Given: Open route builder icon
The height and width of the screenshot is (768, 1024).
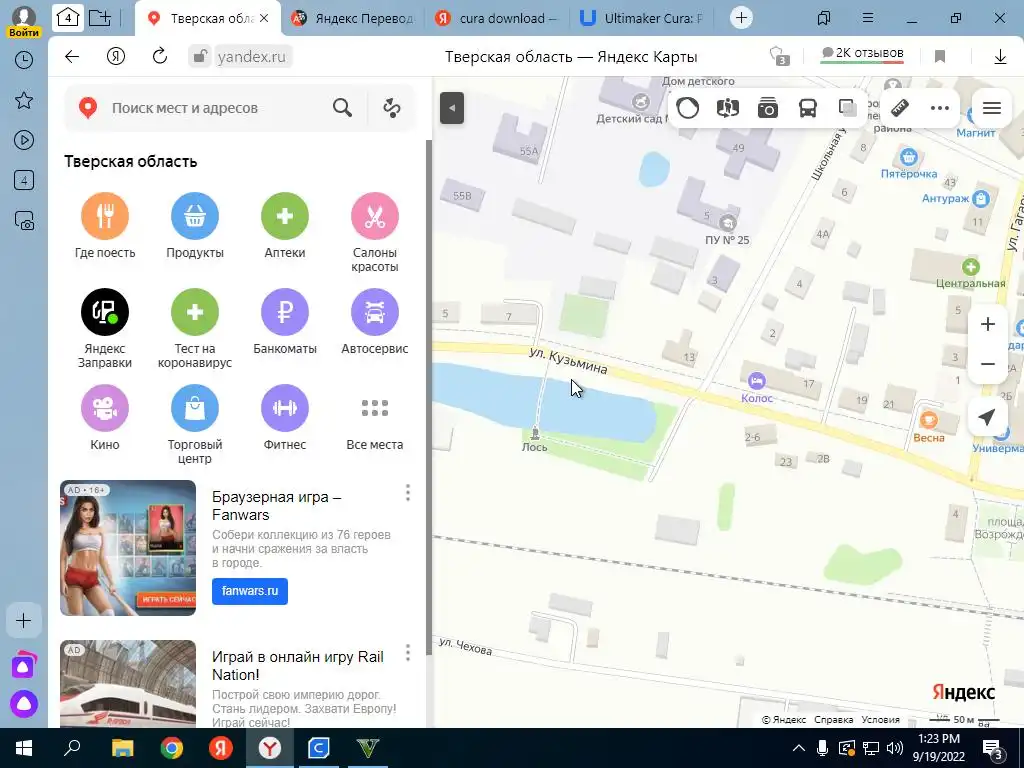Looking at the screenshot, I should (392, 108).
